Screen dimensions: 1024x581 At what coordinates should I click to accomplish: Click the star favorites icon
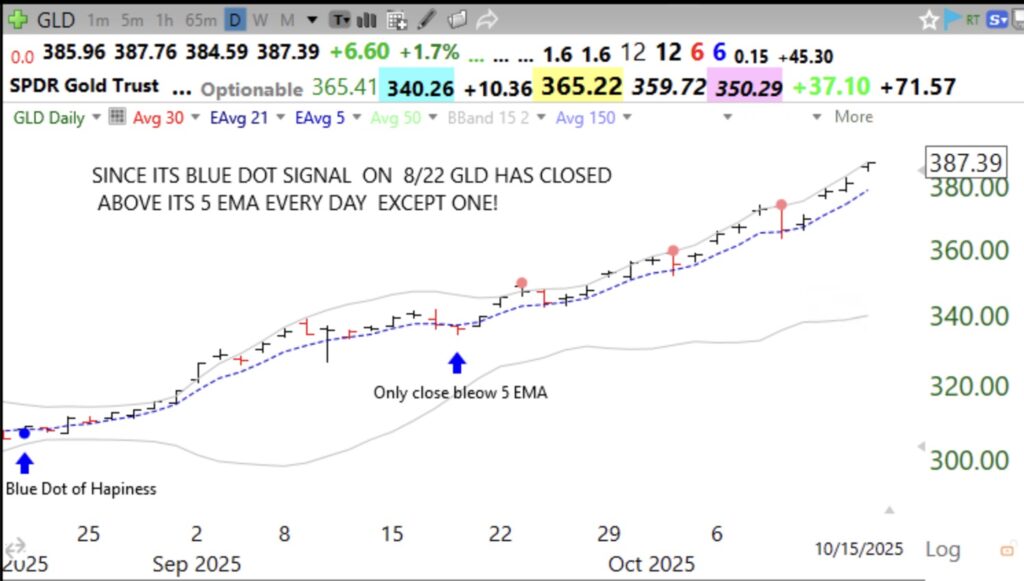pos(929,18)
